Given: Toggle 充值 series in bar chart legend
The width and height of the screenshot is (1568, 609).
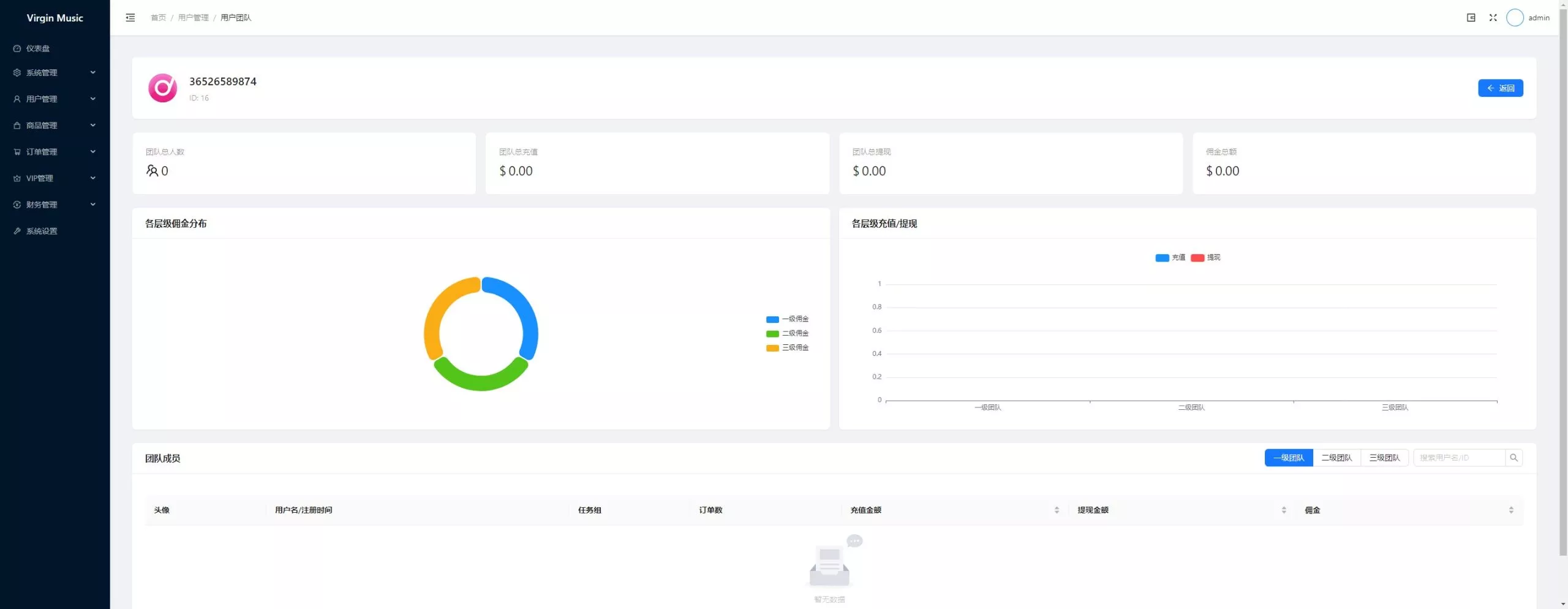Looking at the screenshot, I should [1170, 257].
